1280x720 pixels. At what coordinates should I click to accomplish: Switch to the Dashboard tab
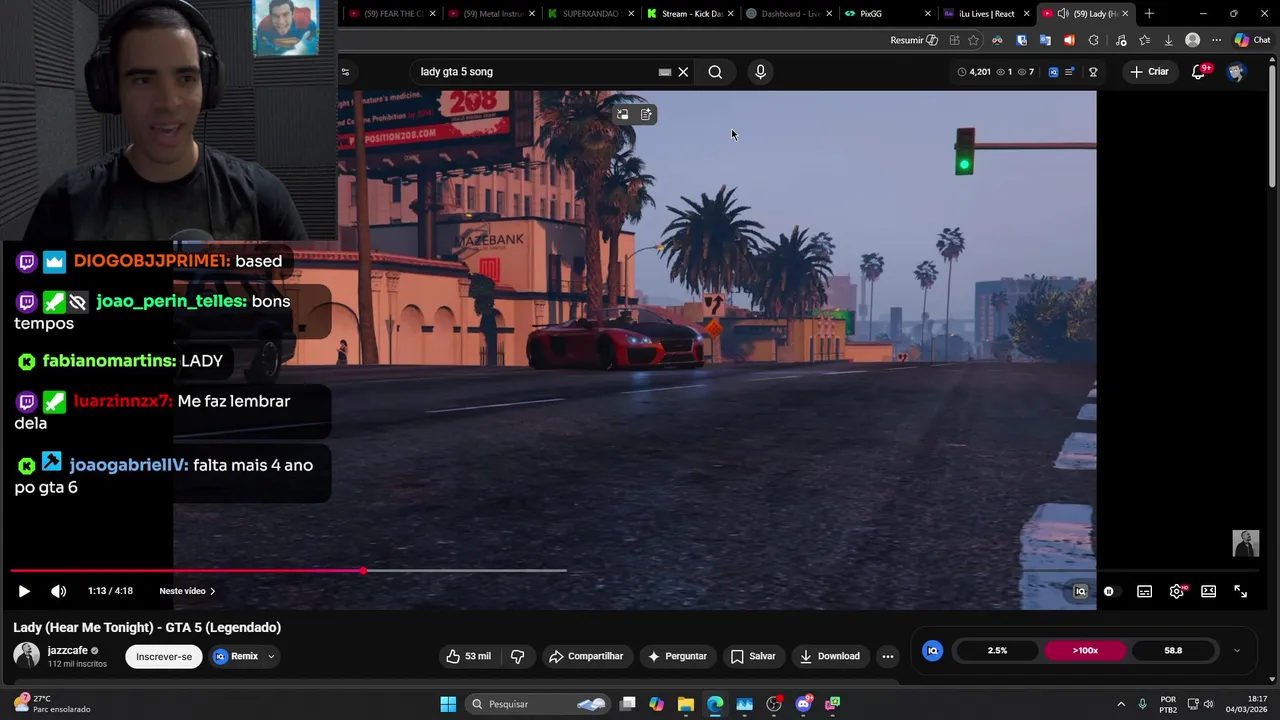[789, 14]
